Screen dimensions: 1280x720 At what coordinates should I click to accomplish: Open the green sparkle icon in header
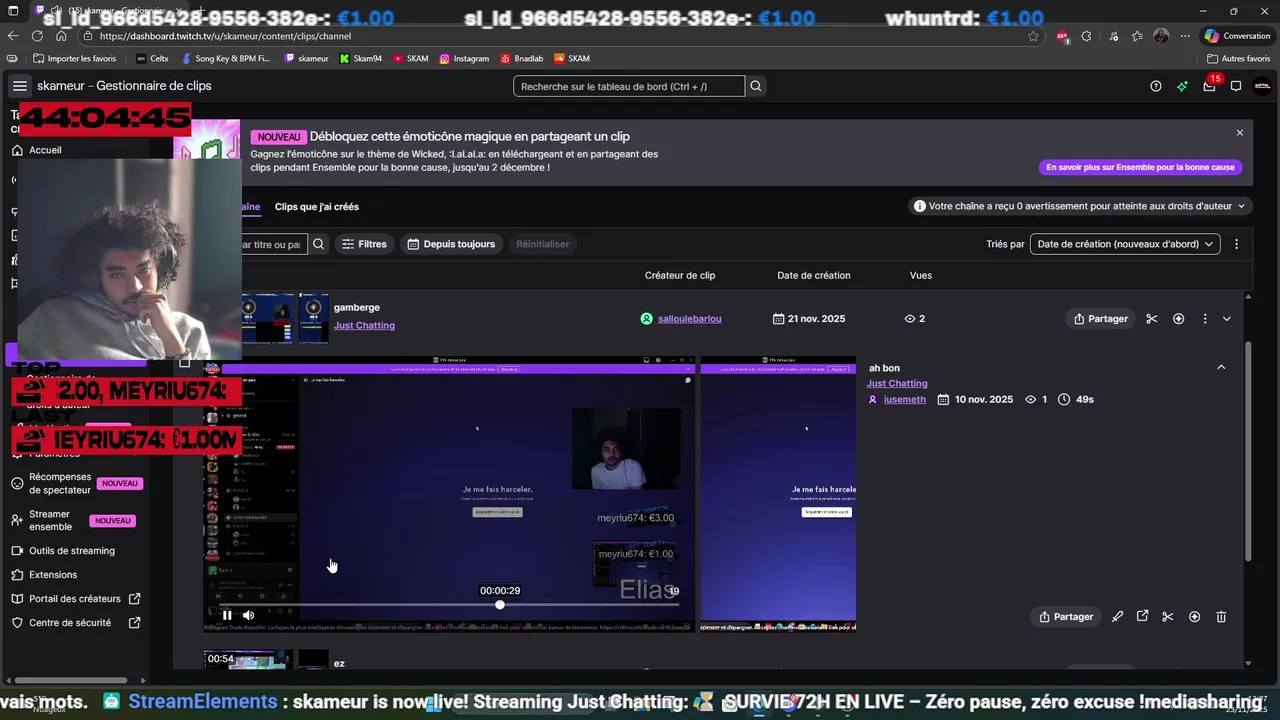tap(1182, 86)
